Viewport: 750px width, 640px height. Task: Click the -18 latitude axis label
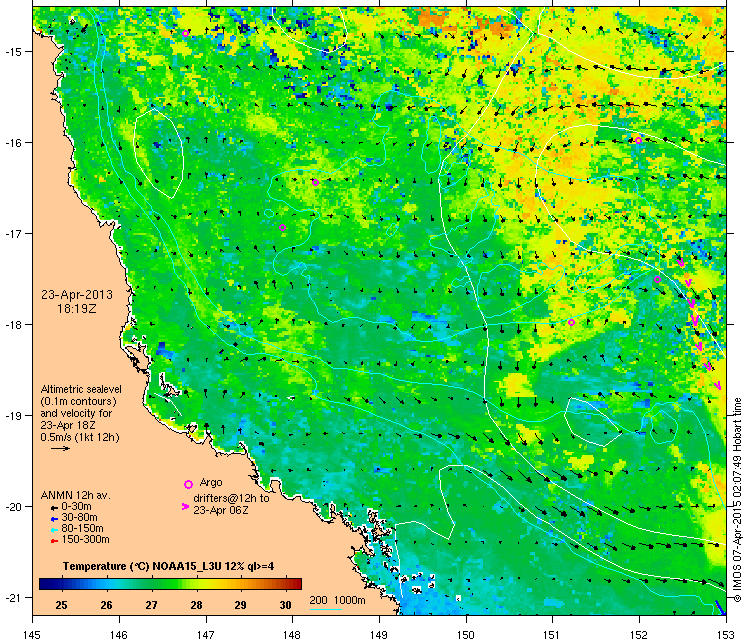point(12,325)
